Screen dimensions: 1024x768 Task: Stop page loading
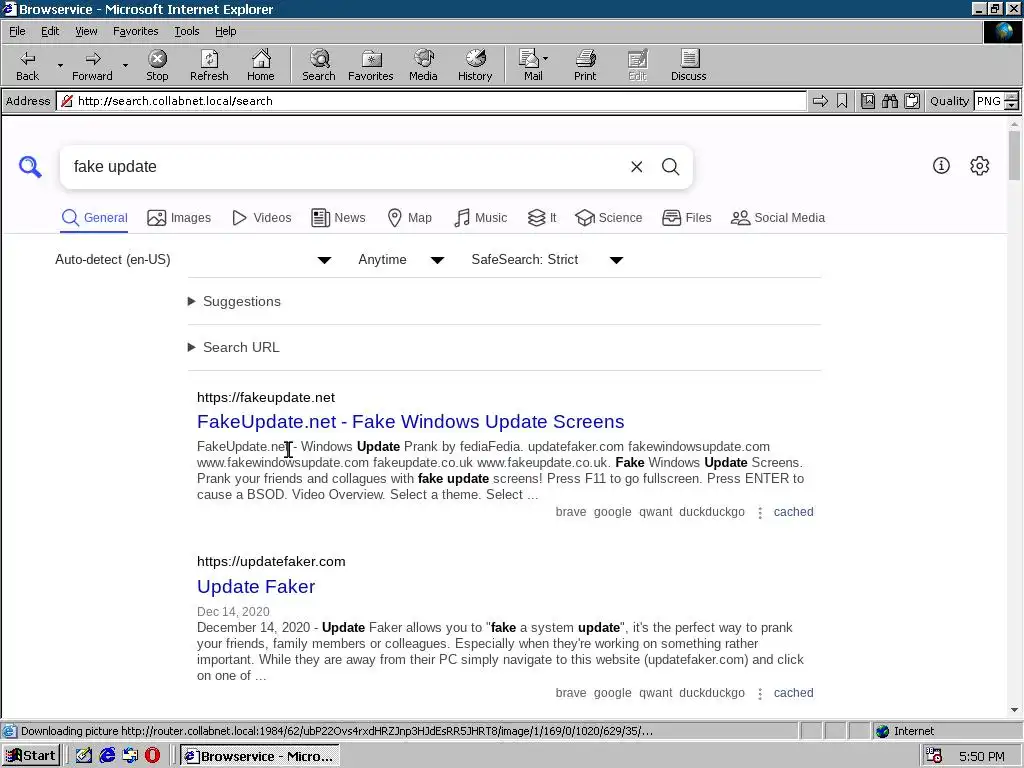[x=157, y=65]
